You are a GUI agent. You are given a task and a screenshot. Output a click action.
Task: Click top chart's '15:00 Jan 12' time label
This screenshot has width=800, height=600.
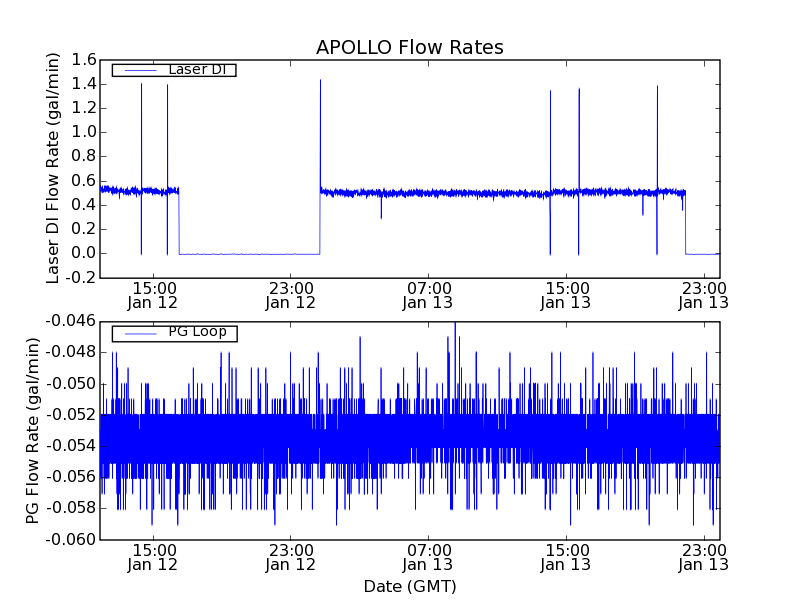[x=153, y=296]
